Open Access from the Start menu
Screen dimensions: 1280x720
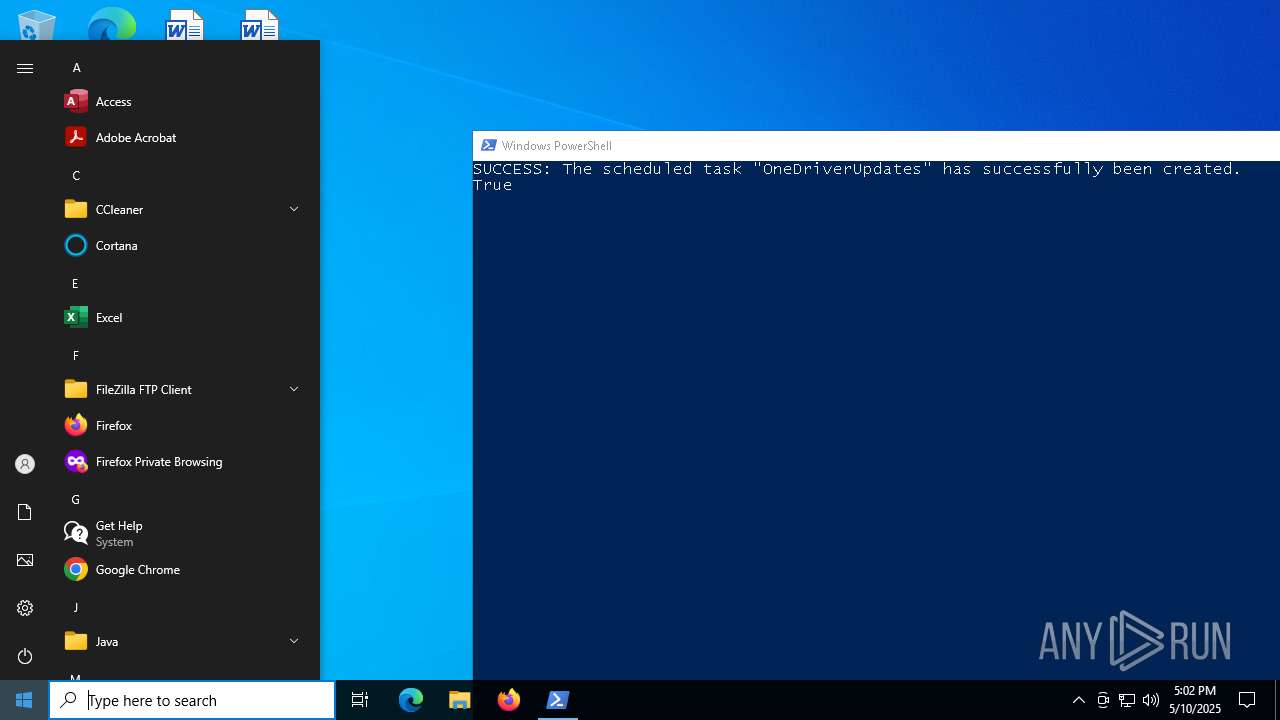pyautogui.click(x=184, y=101)
